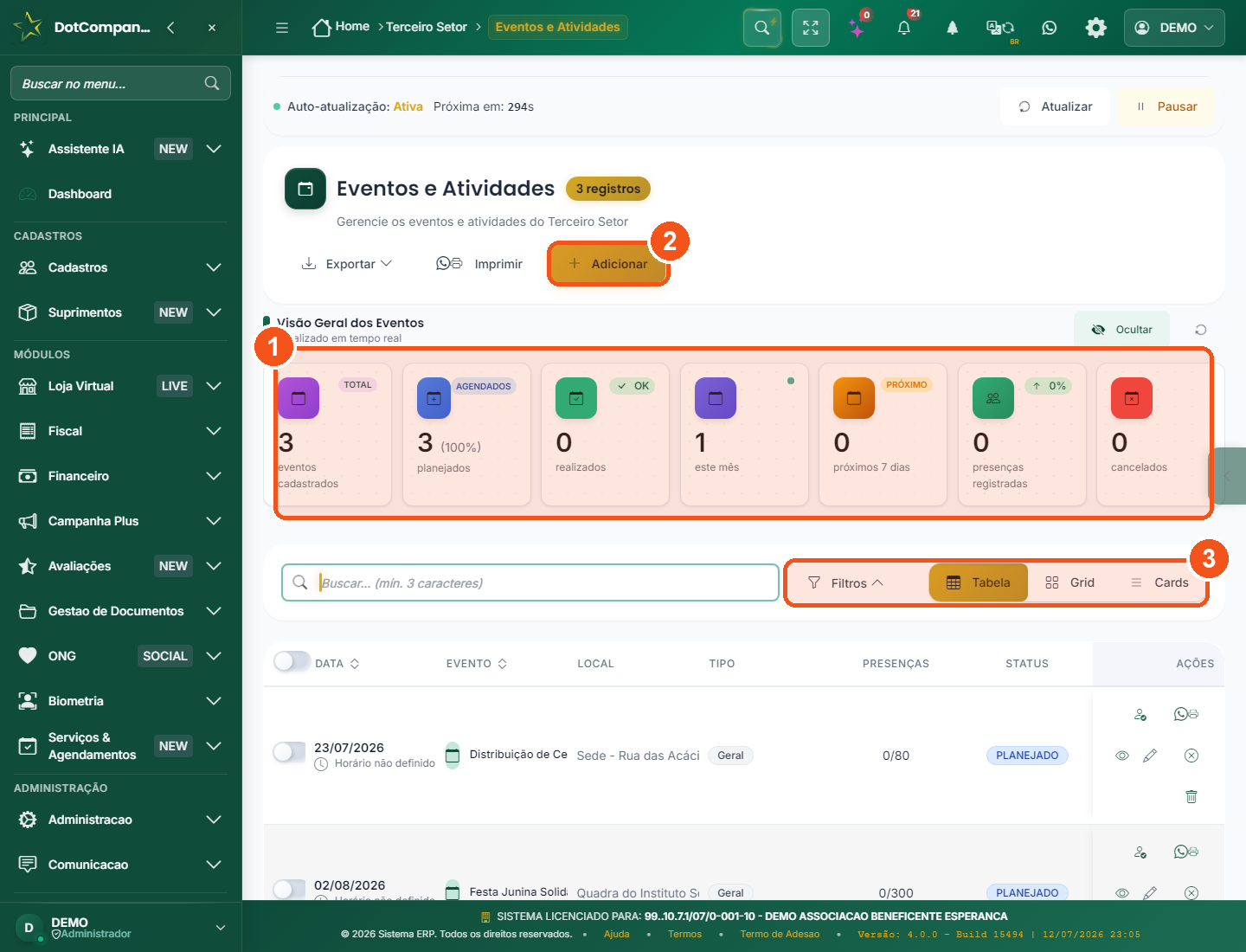The image size is (1246, 952).
Task: Click the Atualizar button
Action: 1056,106
